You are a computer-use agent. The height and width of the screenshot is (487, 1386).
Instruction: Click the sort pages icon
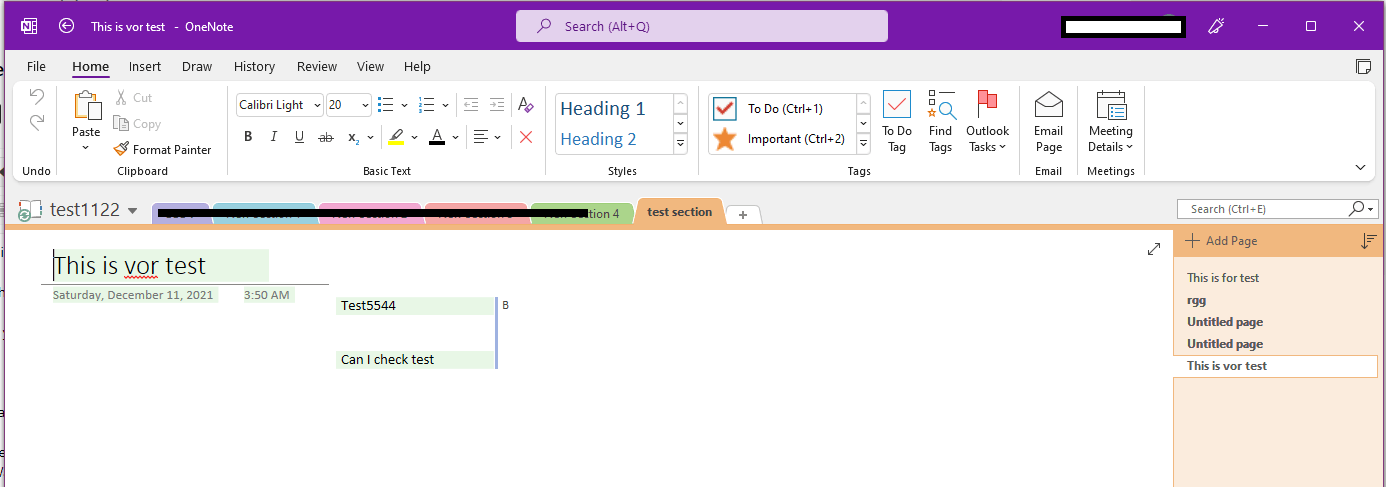pos(1369,241)
